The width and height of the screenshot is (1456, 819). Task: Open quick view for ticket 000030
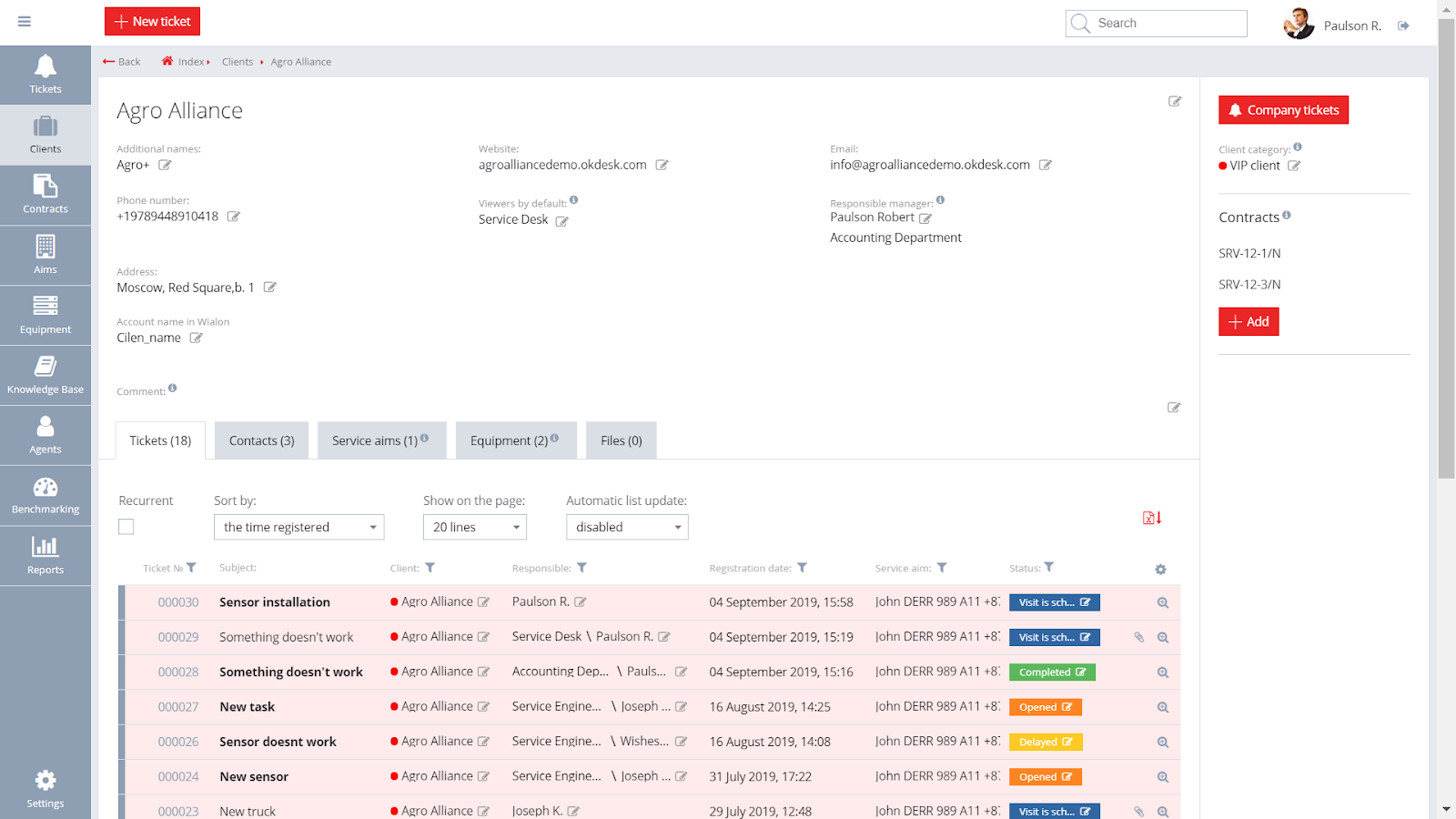coord(1162,602)
